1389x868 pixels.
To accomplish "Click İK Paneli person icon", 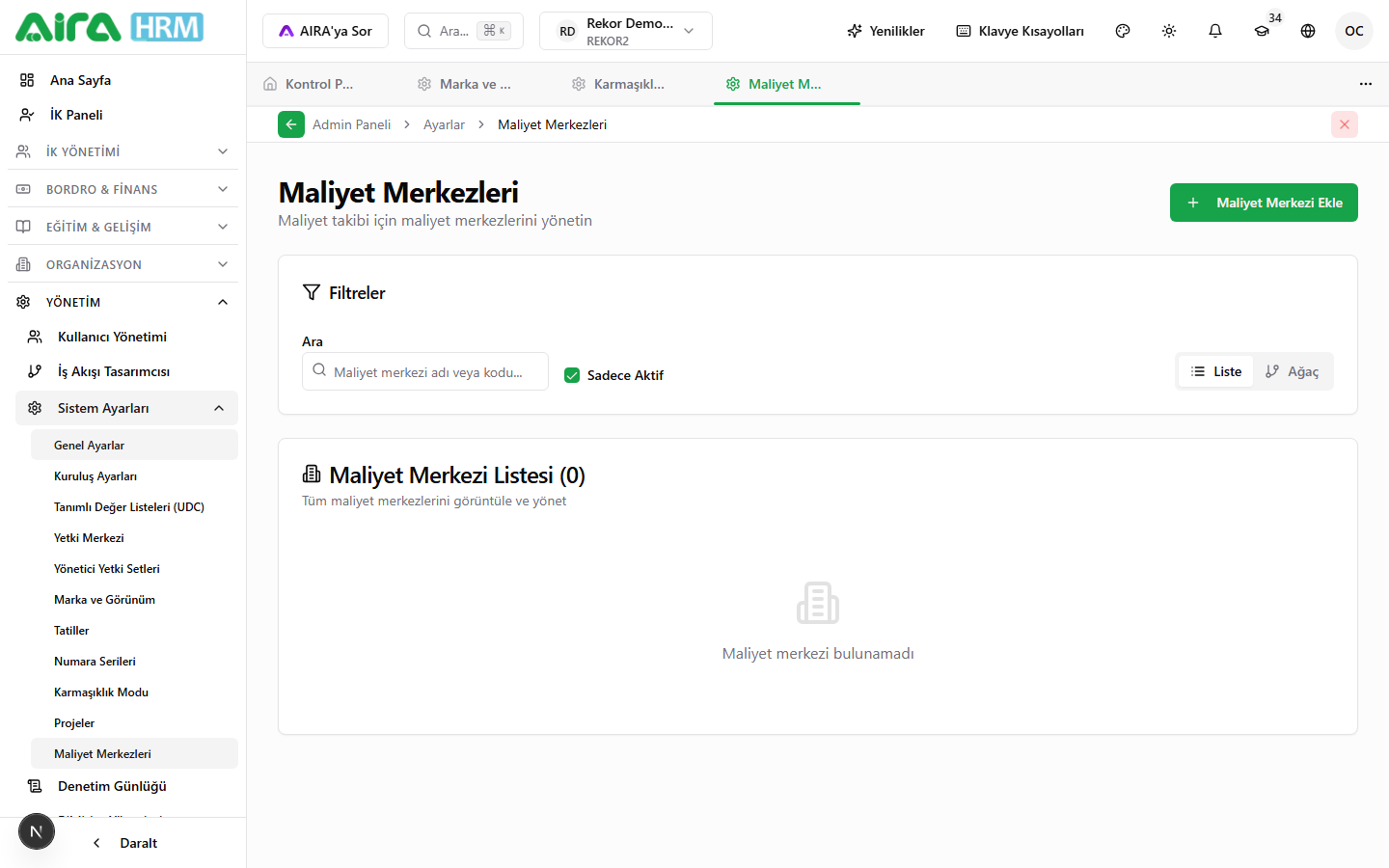I will pyautogui.click(x=27, y=115).
